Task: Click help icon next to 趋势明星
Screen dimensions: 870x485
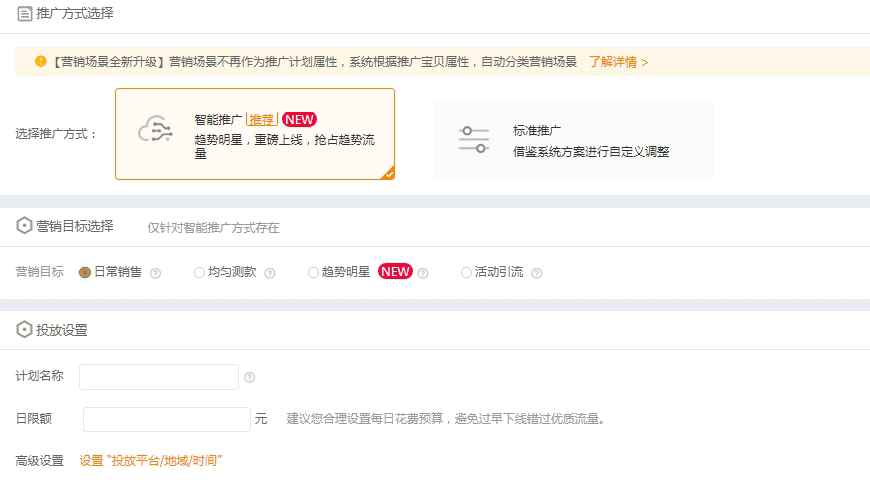Action: tap(423, 273)
